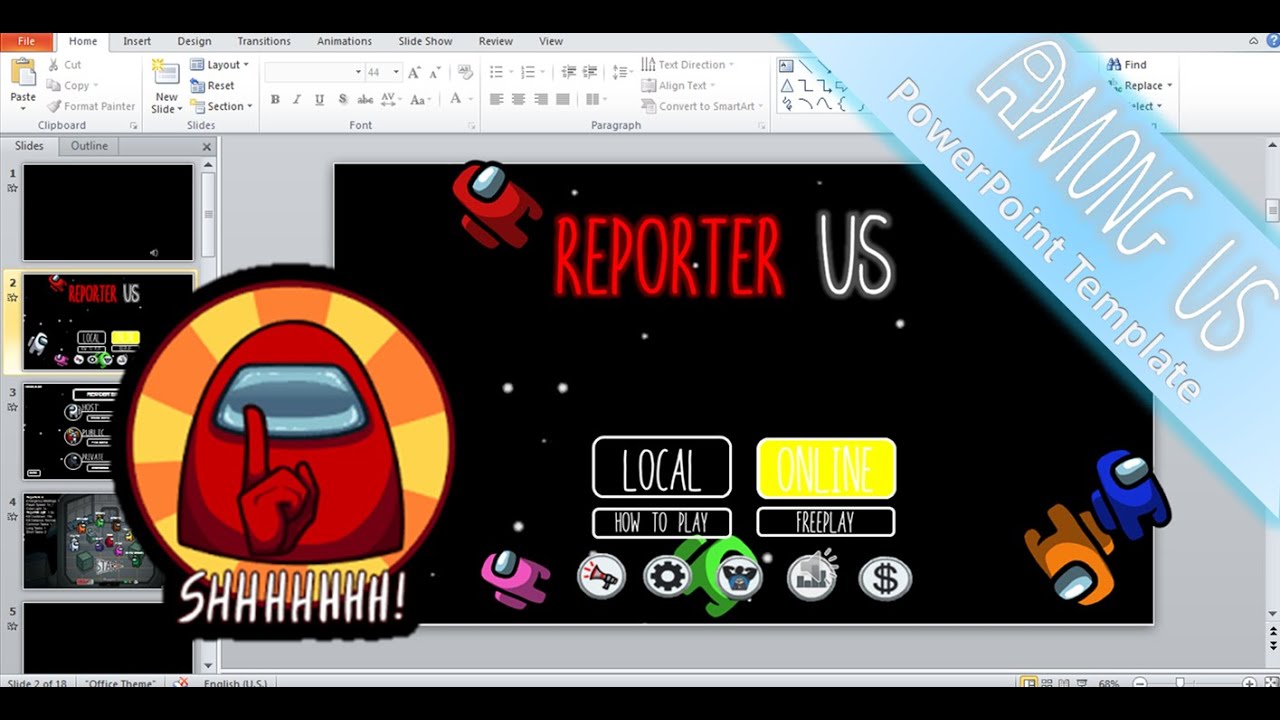
Task: Decrease the list indent level
Action: [569, 72]
